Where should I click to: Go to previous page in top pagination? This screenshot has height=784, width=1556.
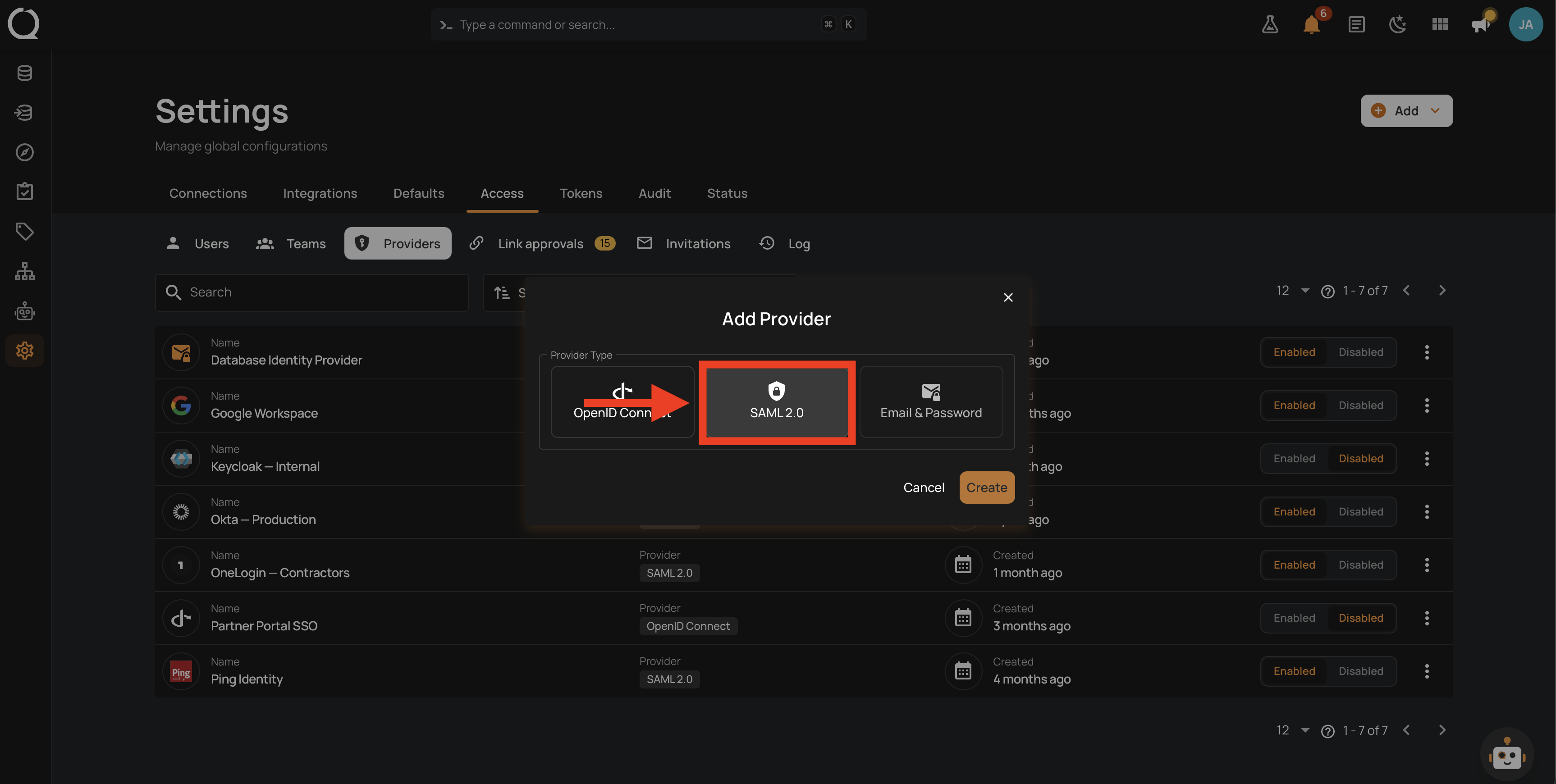click(x=1406, y=291)
